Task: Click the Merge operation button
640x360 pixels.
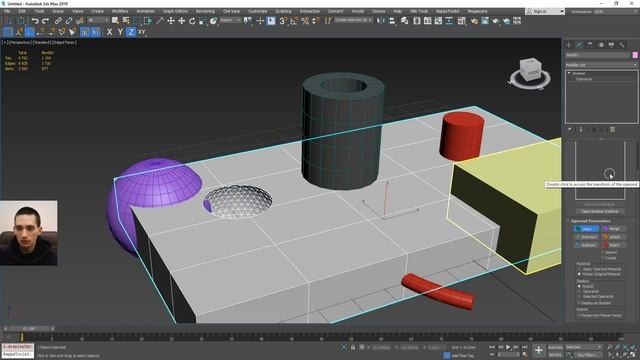Action: coord(613,229)
